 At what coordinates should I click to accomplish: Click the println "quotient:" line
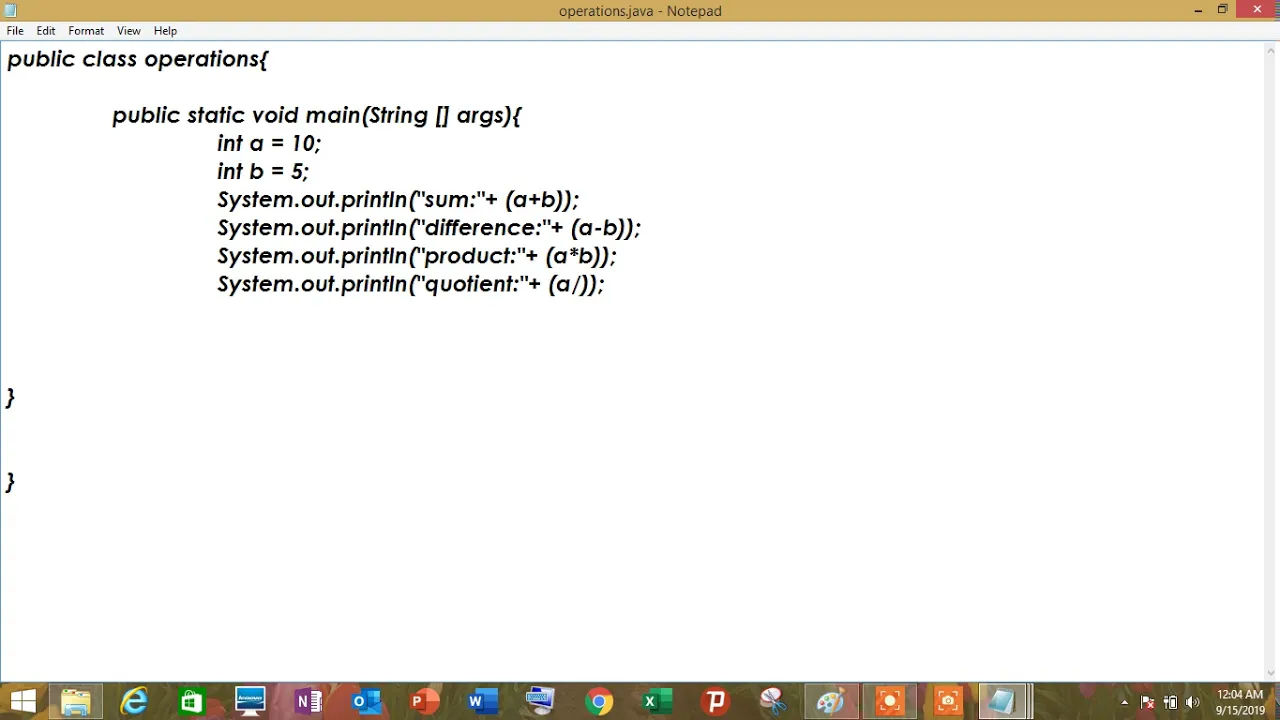411,284
